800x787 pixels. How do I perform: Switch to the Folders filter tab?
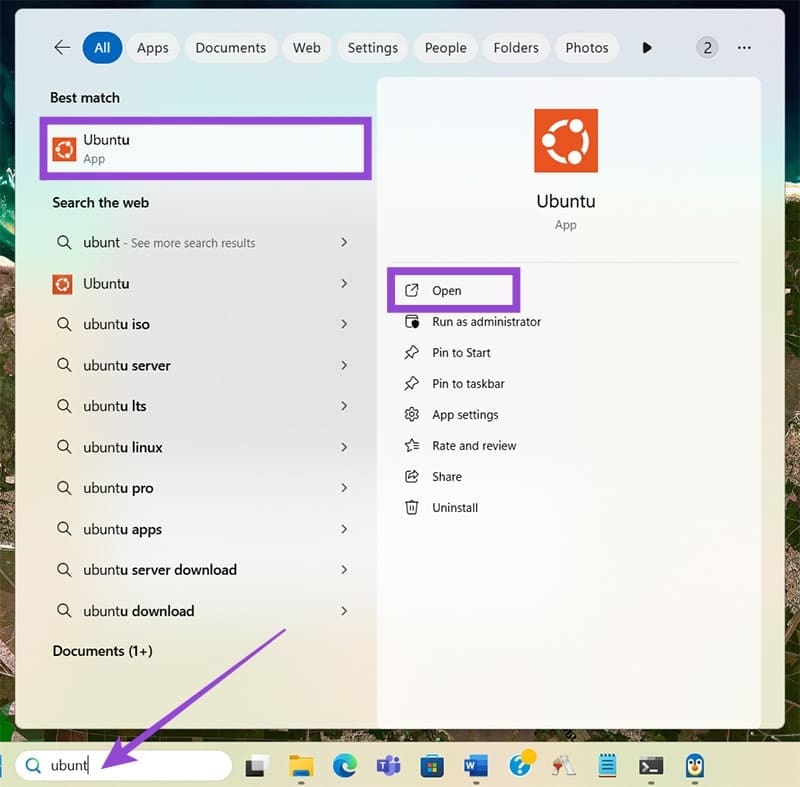tap(516, 48)
